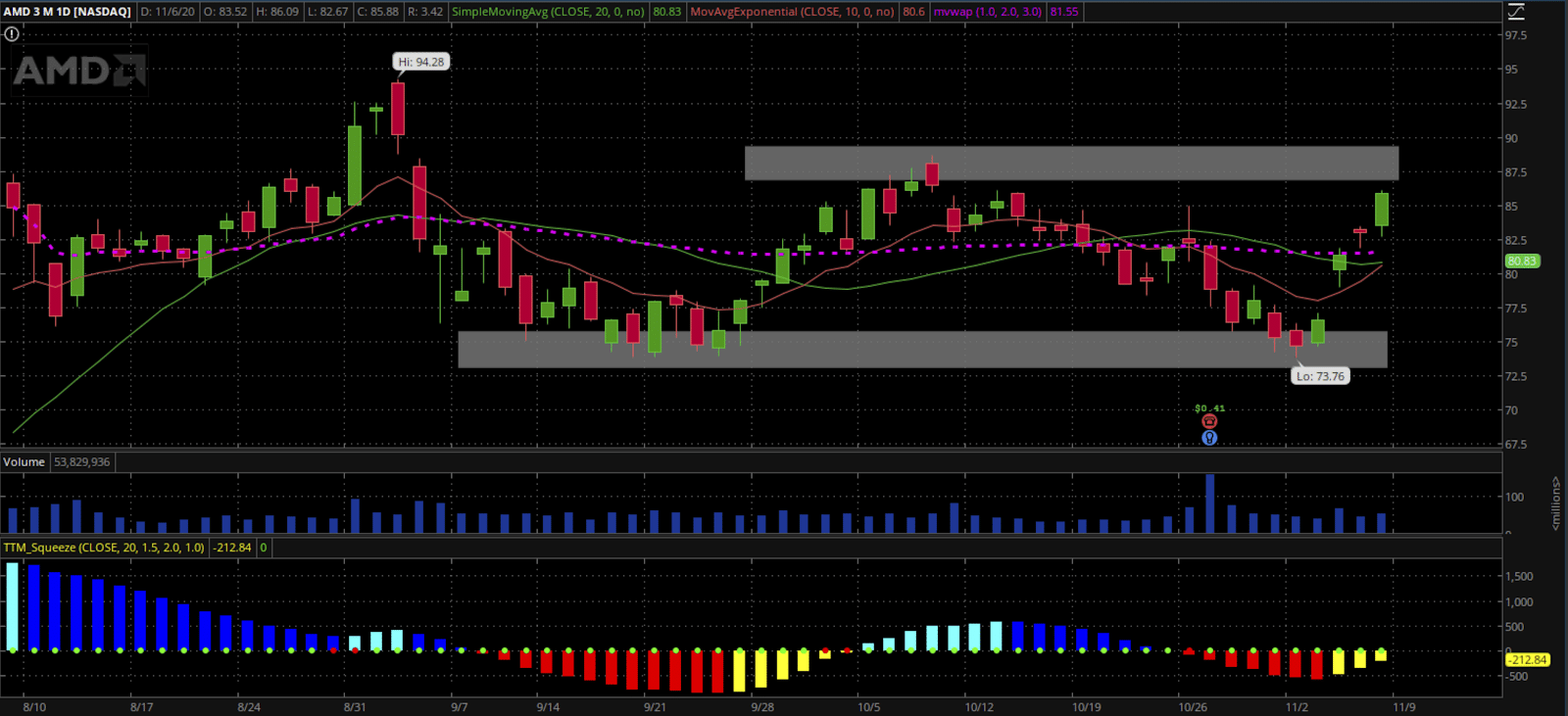
Task: Click the mvwap (1.0, 2.0, 3.0) study label
Action: pos(987,12)
